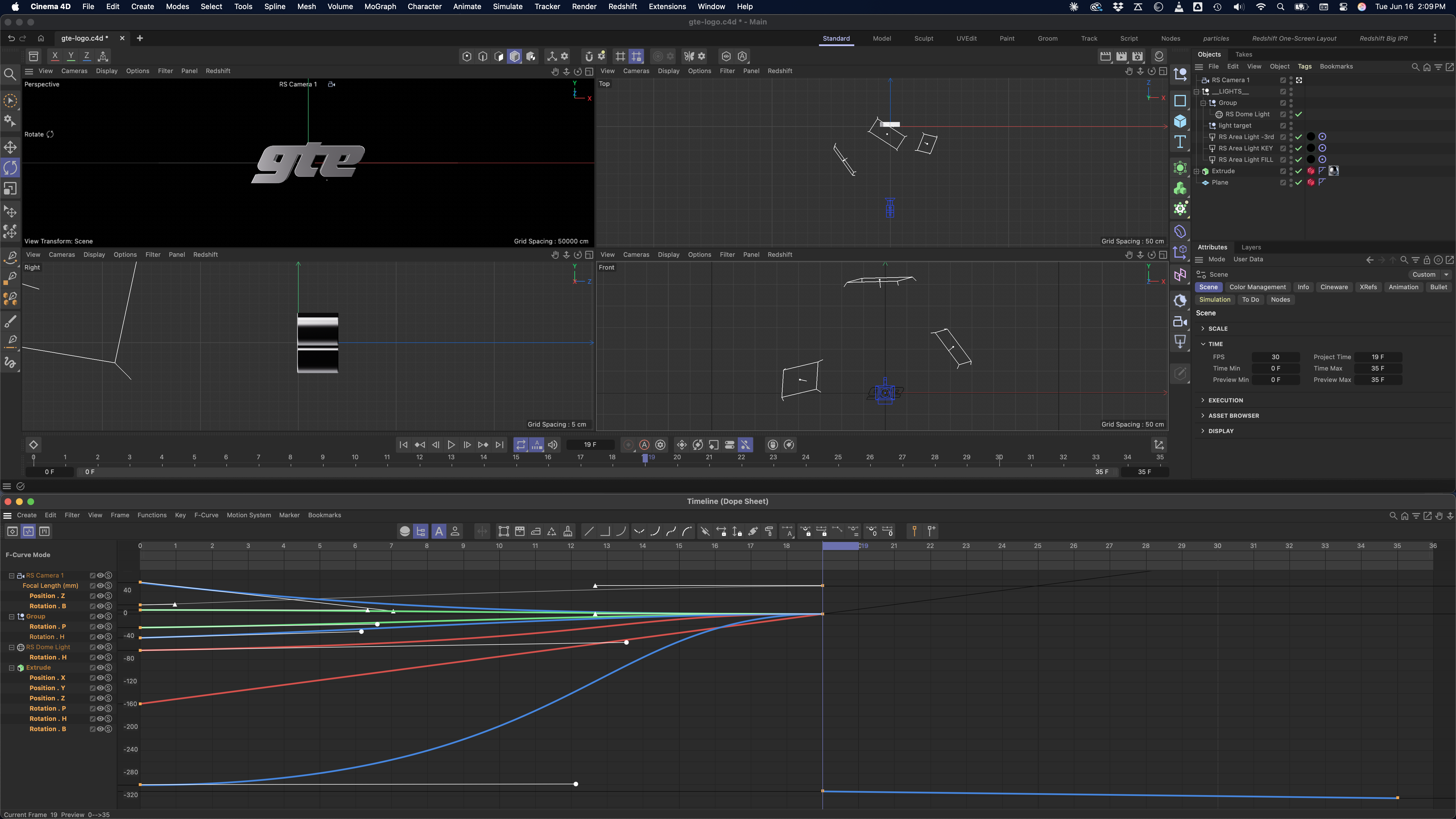Lock the X axis

[x=55, y=56]
